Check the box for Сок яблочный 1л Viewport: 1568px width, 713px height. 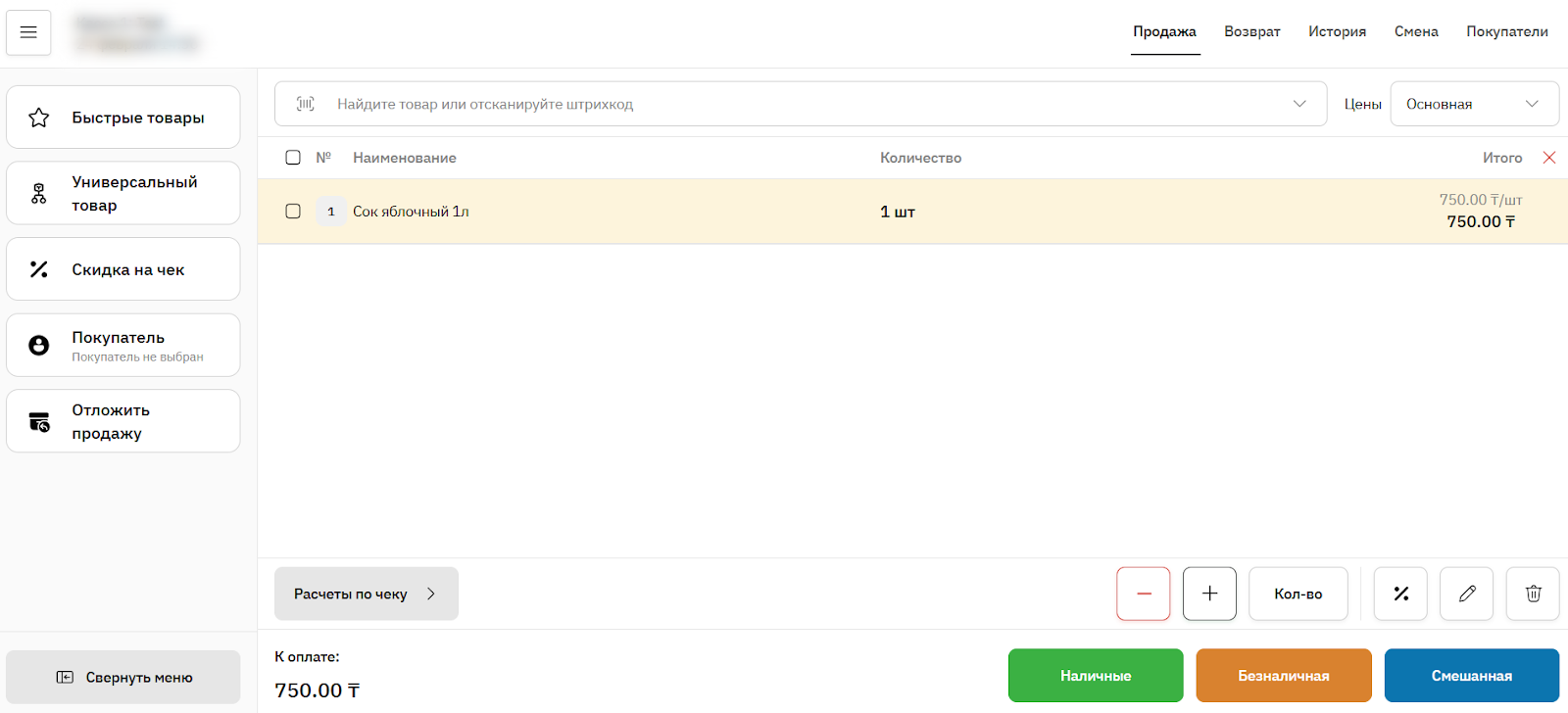pos(293,212)
